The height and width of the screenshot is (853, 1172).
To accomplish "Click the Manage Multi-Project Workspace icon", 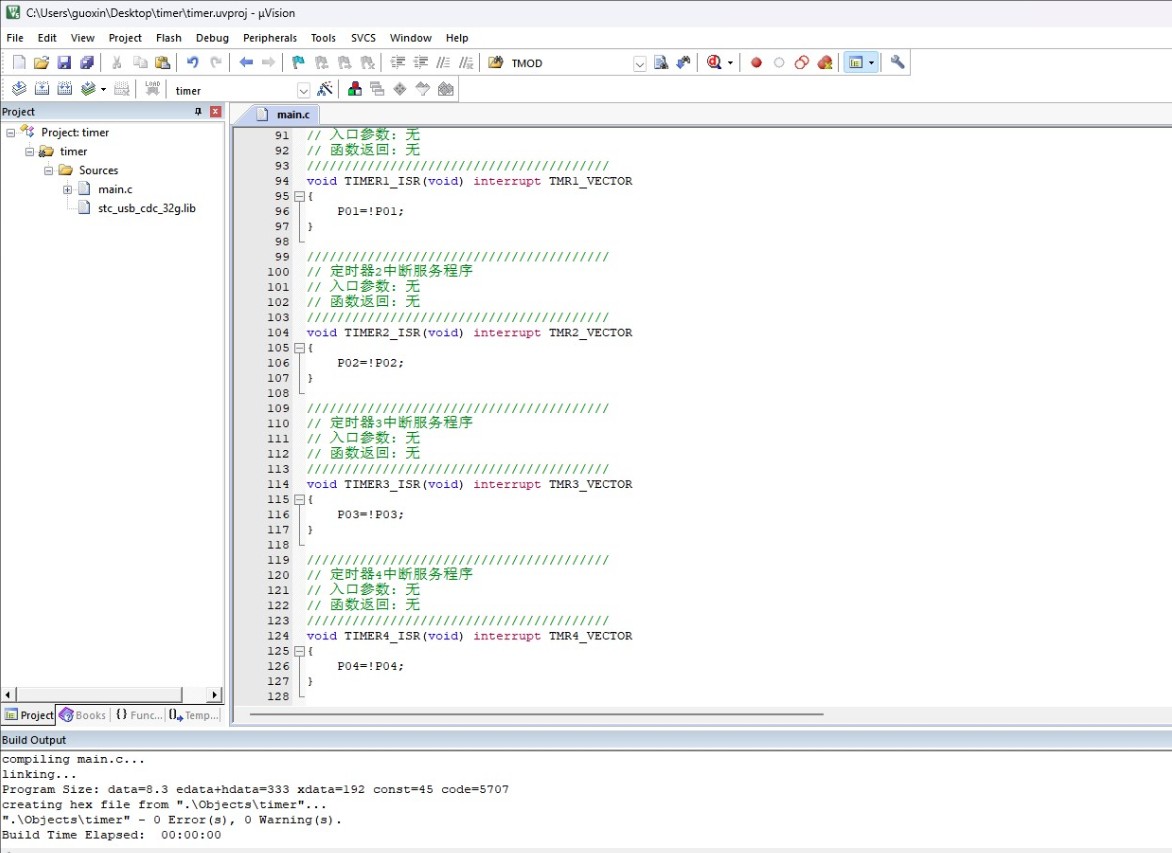I will tap(377, 89).
